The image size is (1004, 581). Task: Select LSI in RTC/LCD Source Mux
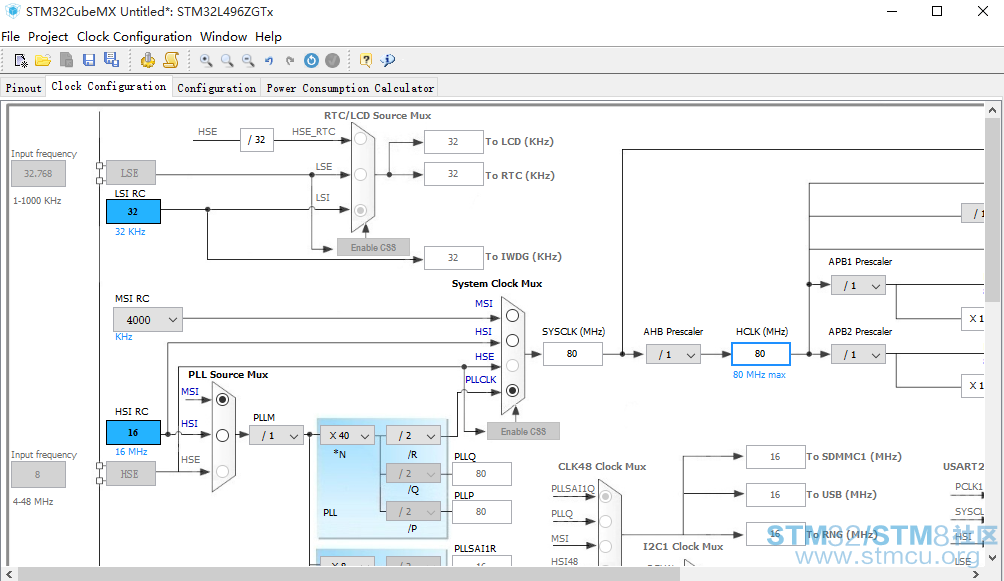click(360, 210)
